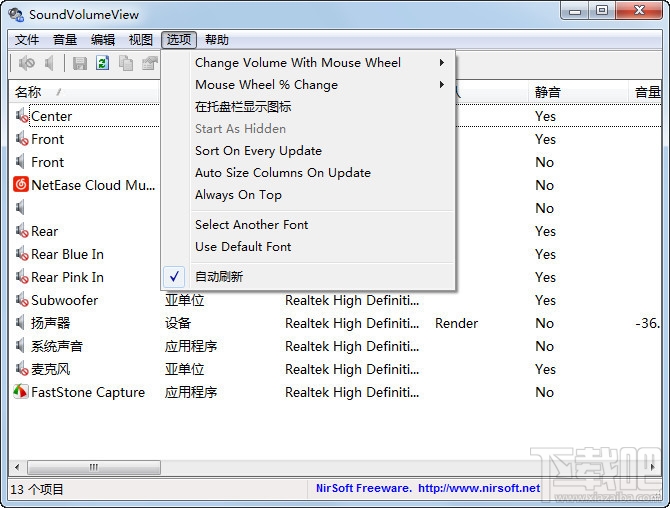The height and width of the screenshot is (508, 670).
Task: Sort by the 静音 column header
Action: click(x=578, y=92)
